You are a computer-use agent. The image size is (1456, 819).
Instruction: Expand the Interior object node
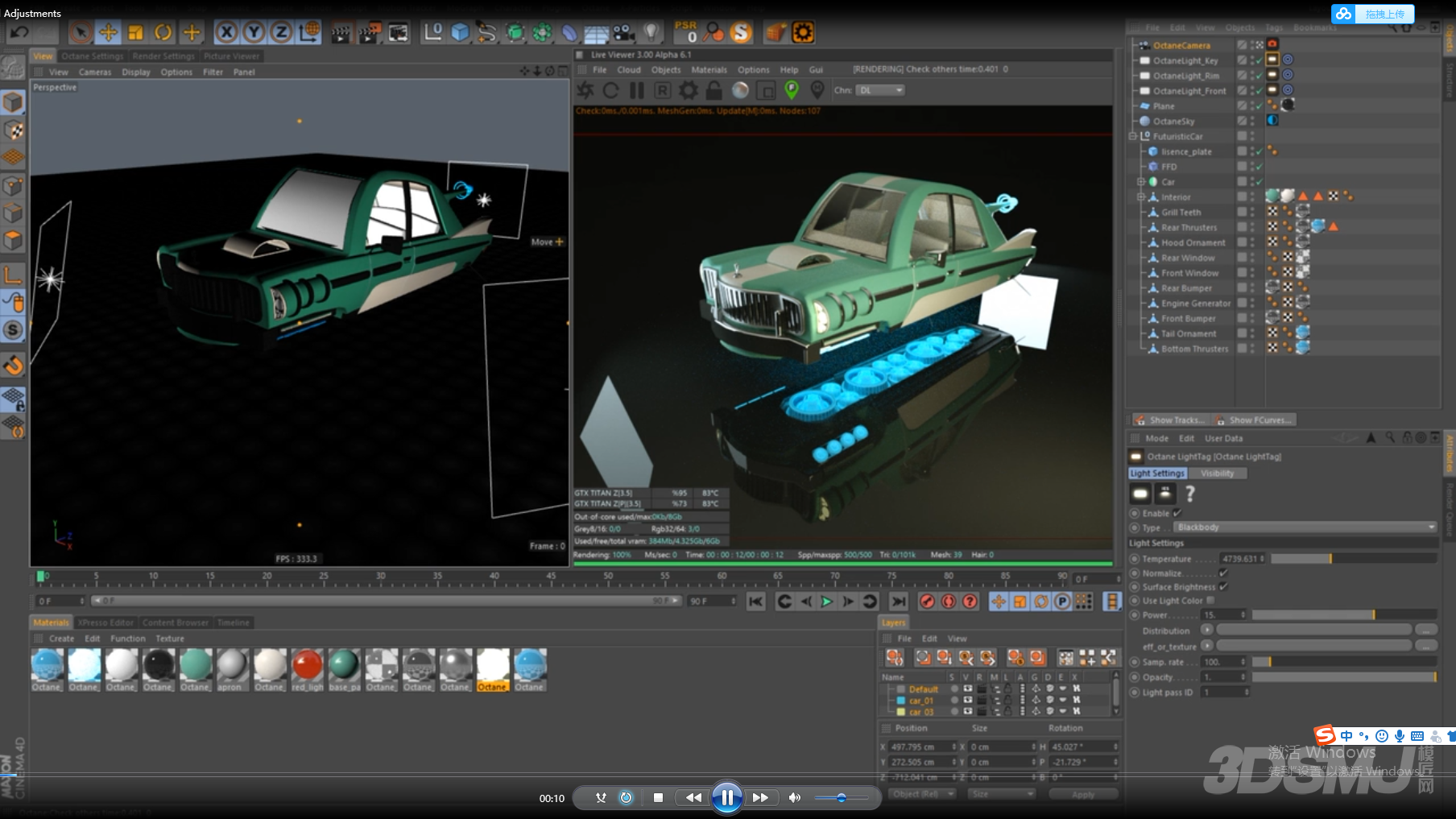pyautogui.click(x=1140, y=197)
